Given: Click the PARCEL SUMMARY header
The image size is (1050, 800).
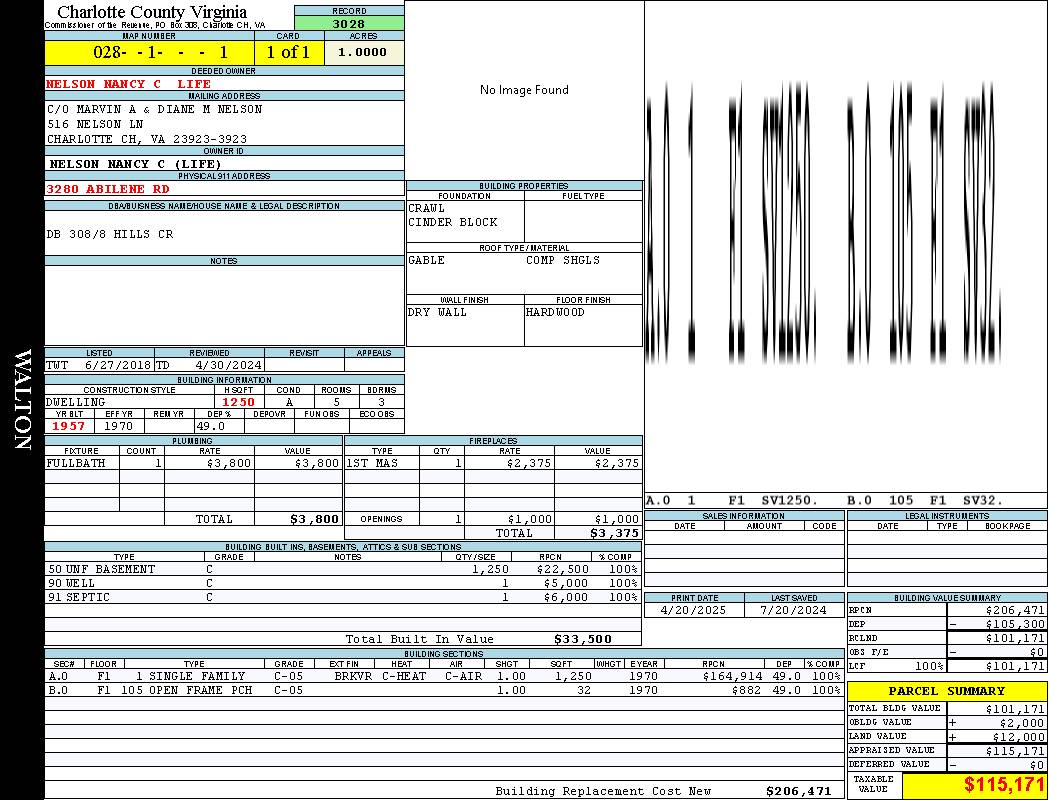Looking at the screenshot, I should [x=947, y=692].
